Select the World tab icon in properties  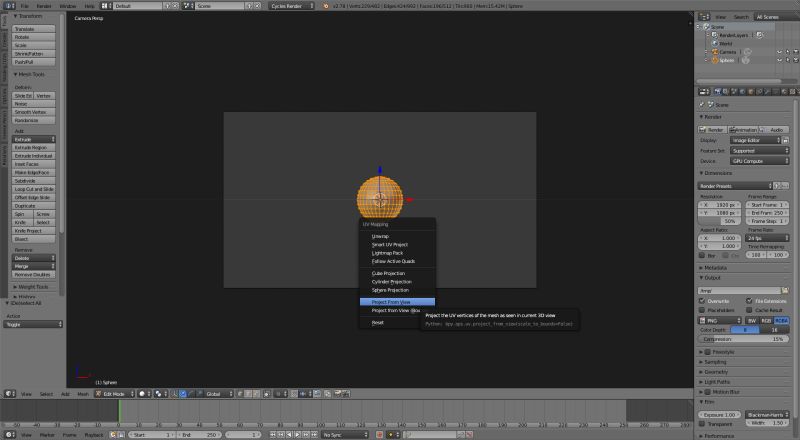coord(742,91)
